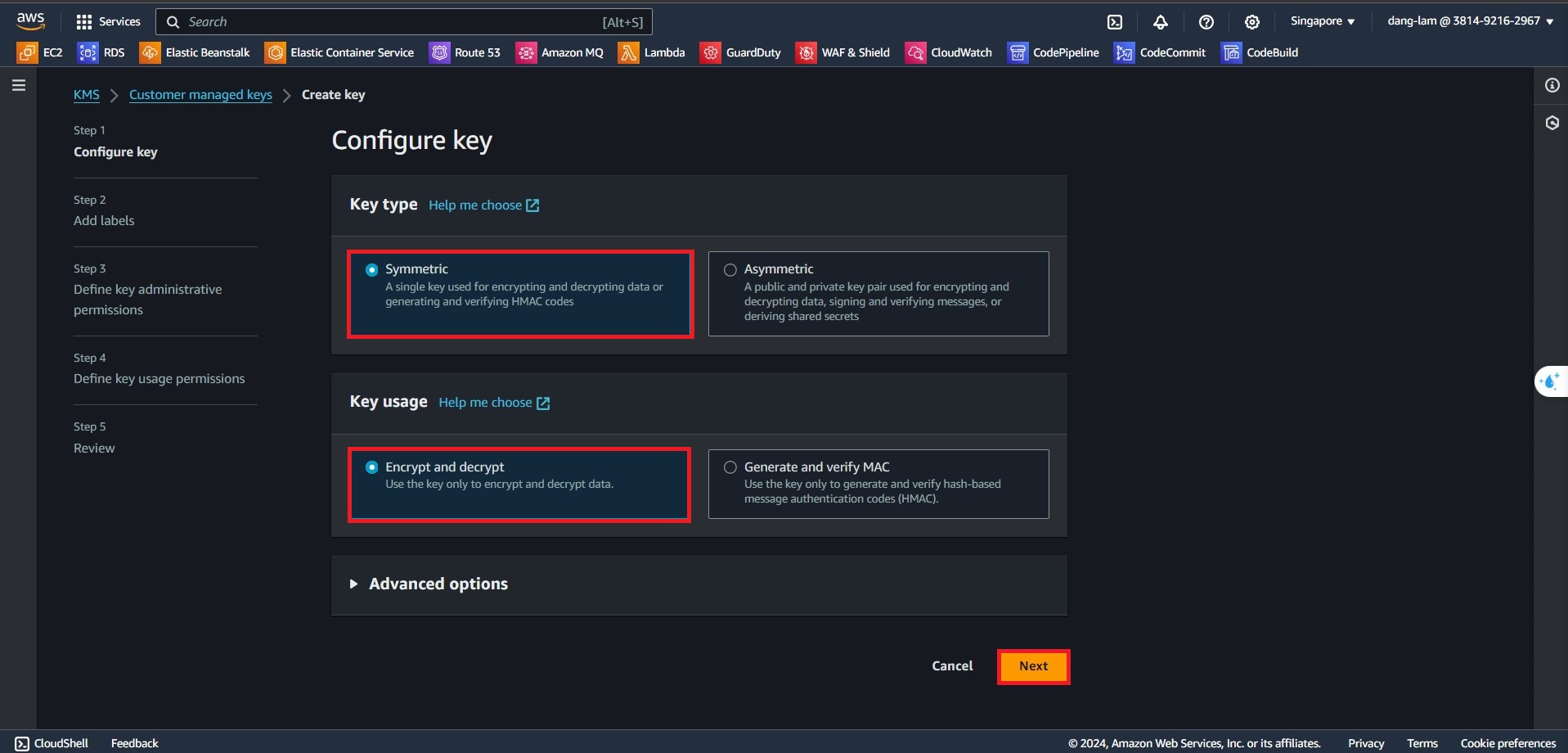This screenshot has width=1568, height=753.
Task: Expand the Advanced options section
Action: 438,584
